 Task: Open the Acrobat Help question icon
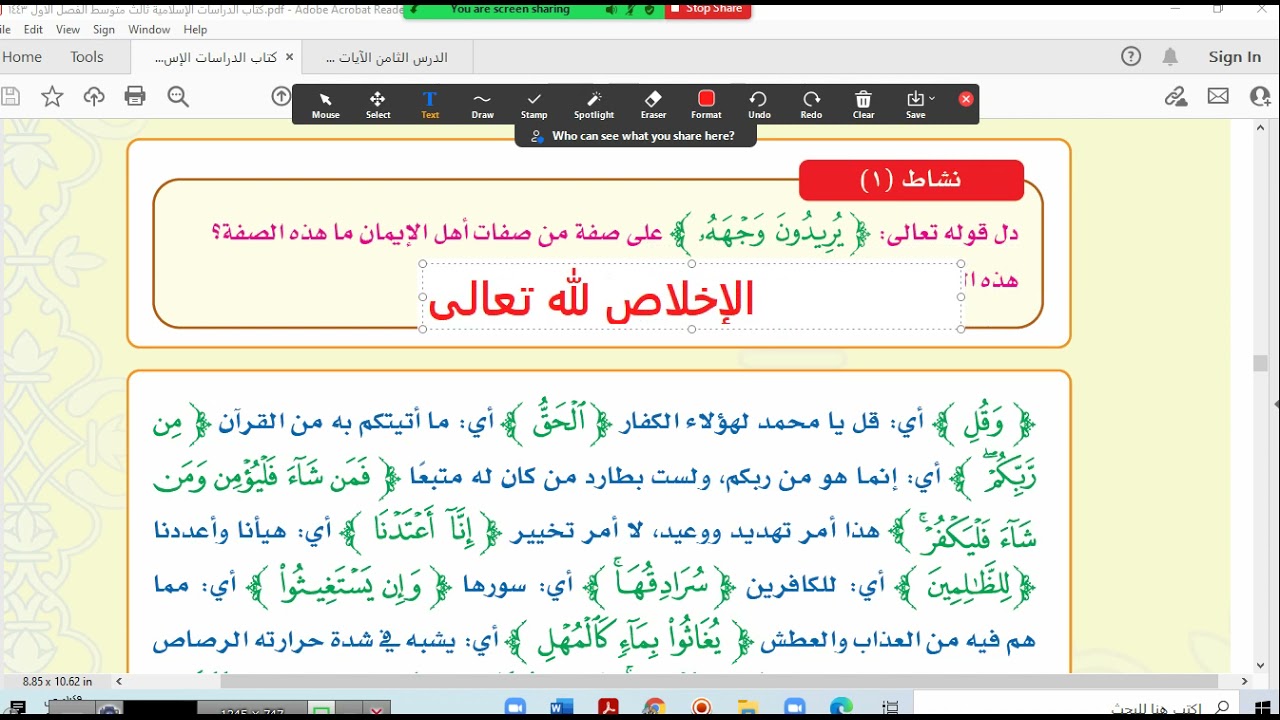click(1131, 57)
